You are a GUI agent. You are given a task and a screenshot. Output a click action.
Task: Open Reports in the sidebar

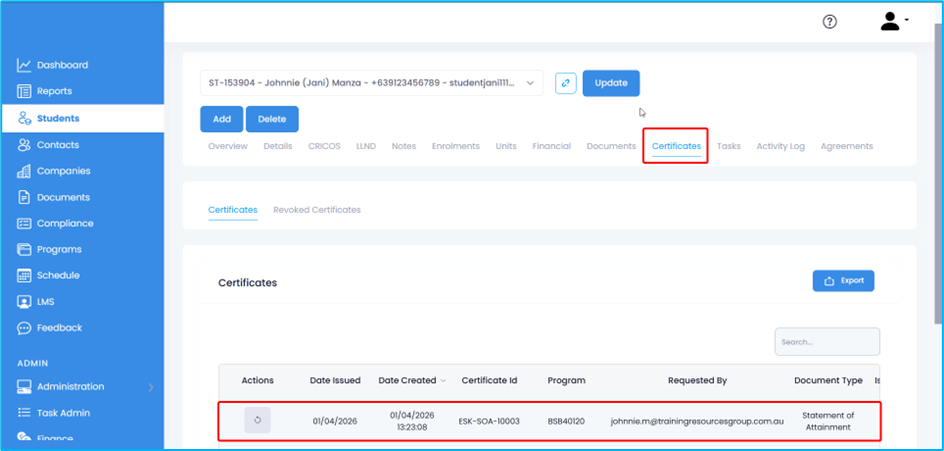tap(54, 91)
